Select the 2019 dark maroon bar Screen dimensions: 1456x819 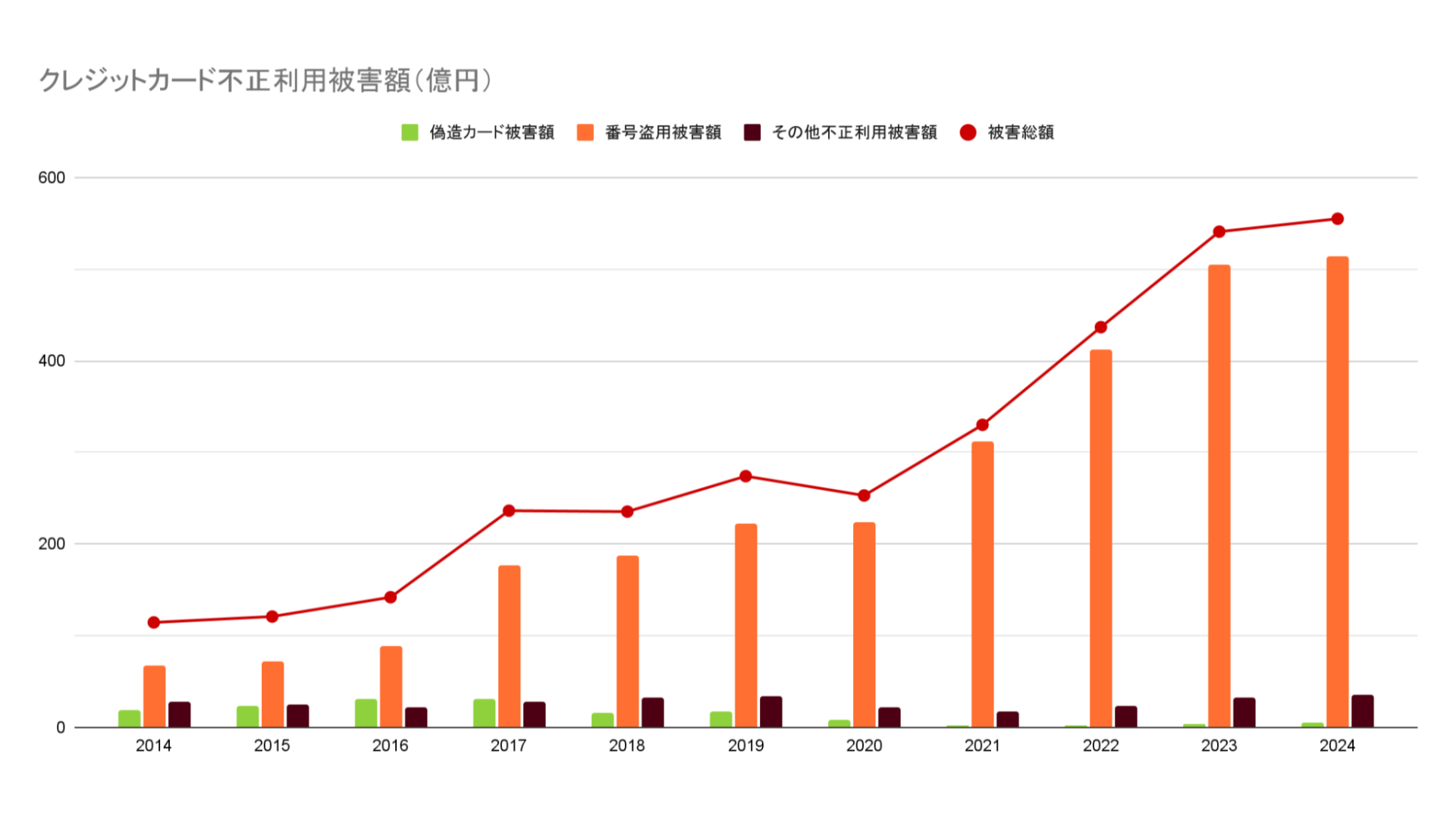tap(770, 711)
